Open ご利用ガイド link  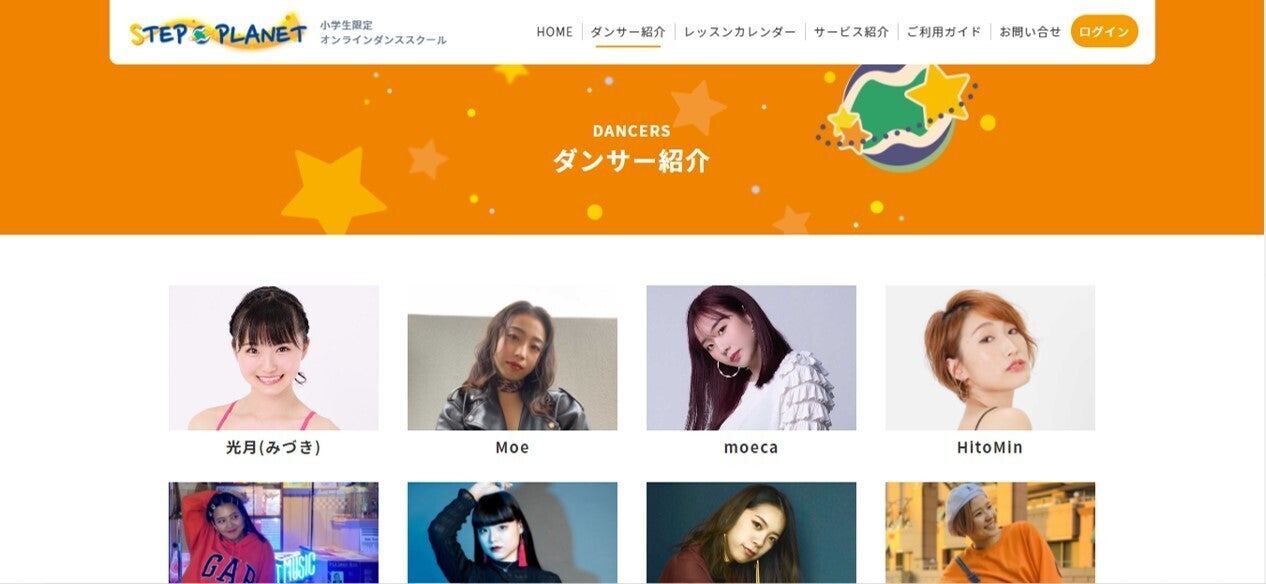click(944, 32)
